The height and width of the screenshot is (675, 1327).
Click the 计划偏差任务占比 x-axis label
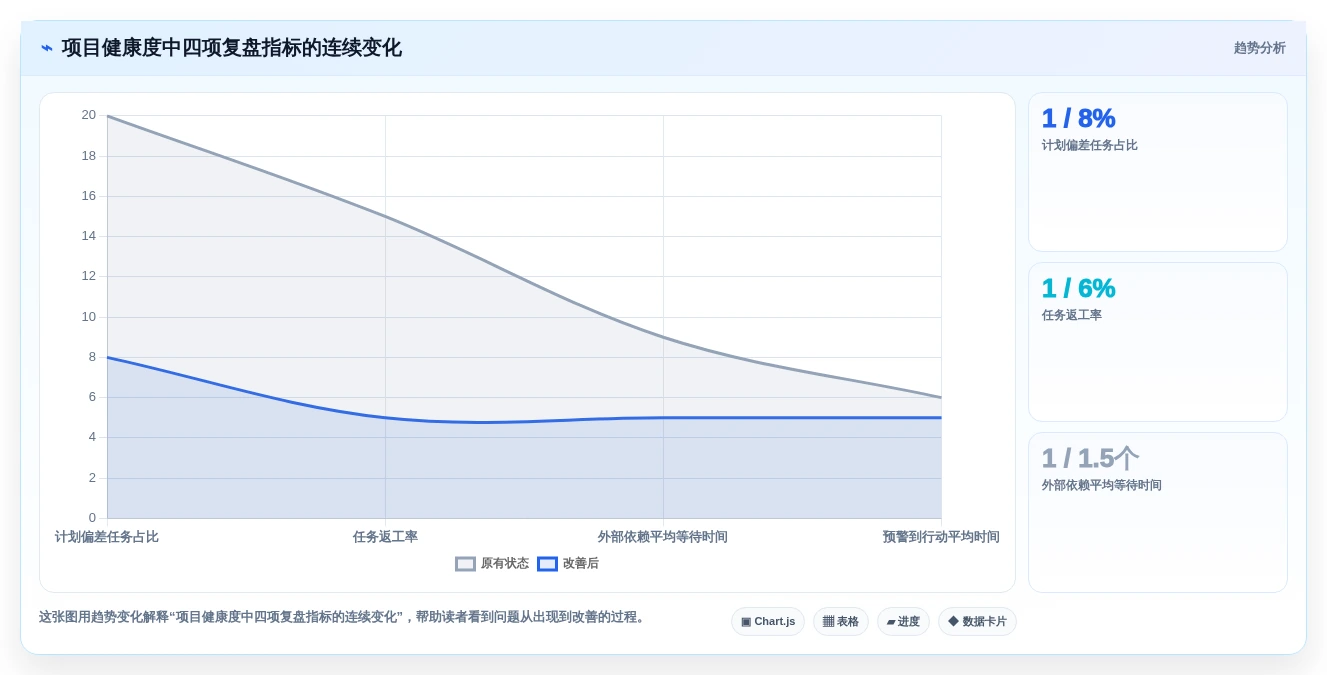(x=107, y=537)
